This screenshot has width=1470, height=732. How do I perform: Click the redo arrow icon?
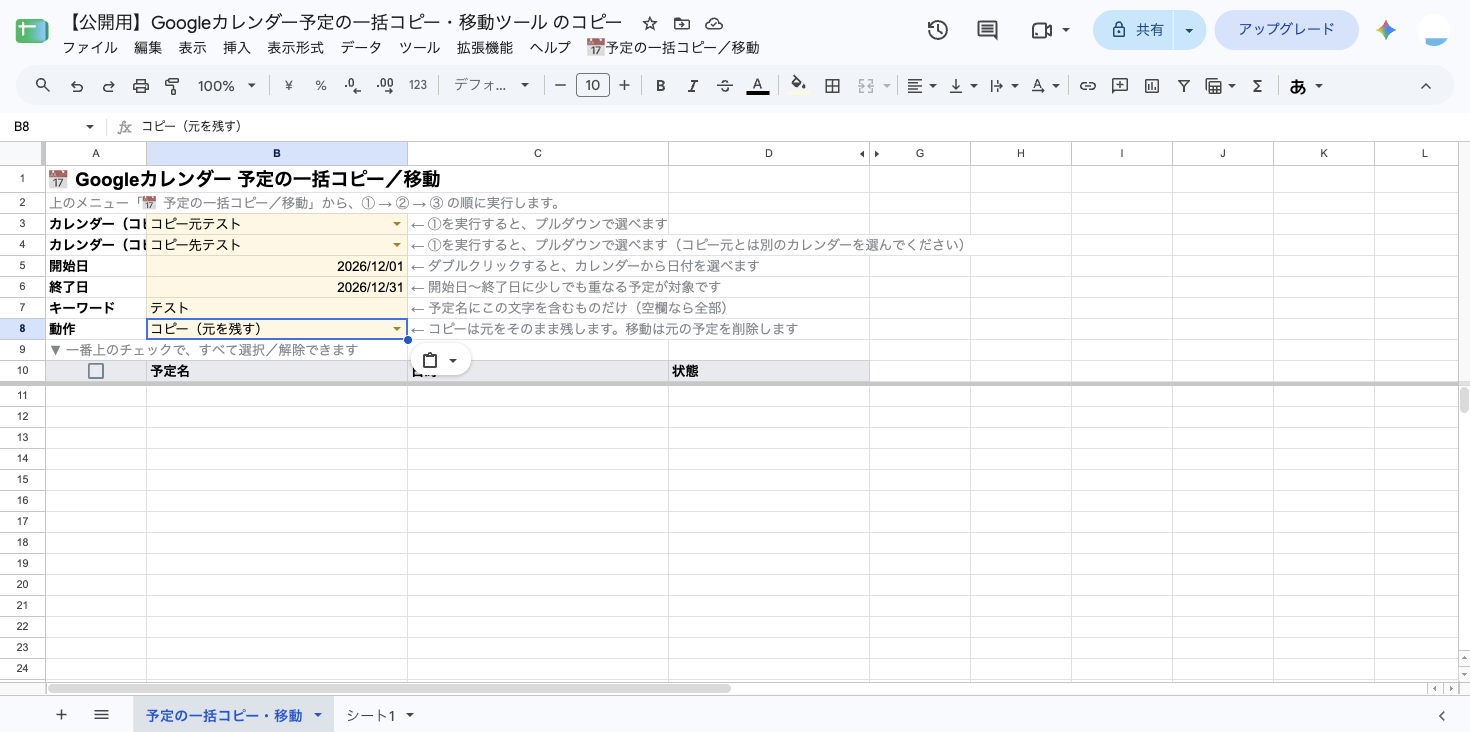(109, 86)
